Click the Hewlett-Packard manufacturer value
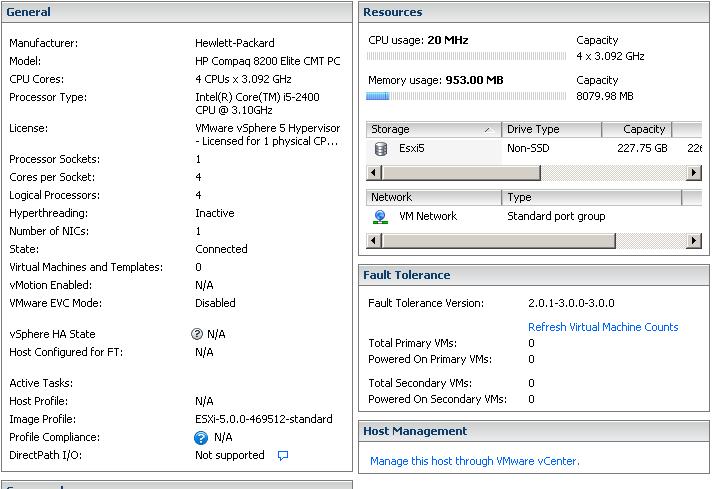Screen dimensions: 714x489 pyautogui.click(x=235, y=43)
